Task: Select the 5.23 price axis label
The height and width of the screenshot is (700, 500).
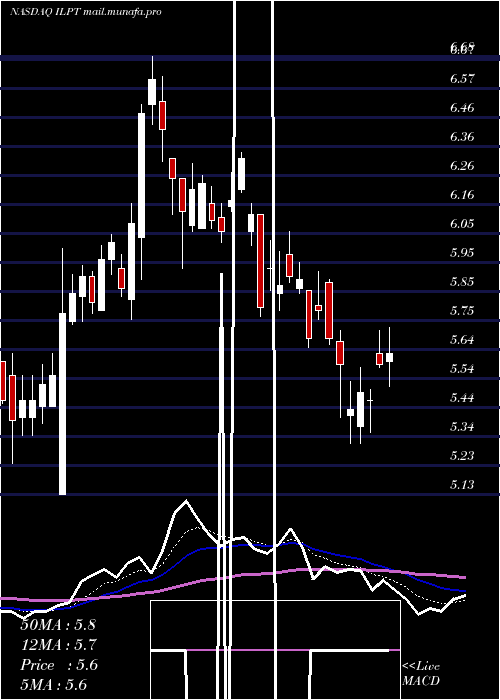Action: (x=462, y=456)
